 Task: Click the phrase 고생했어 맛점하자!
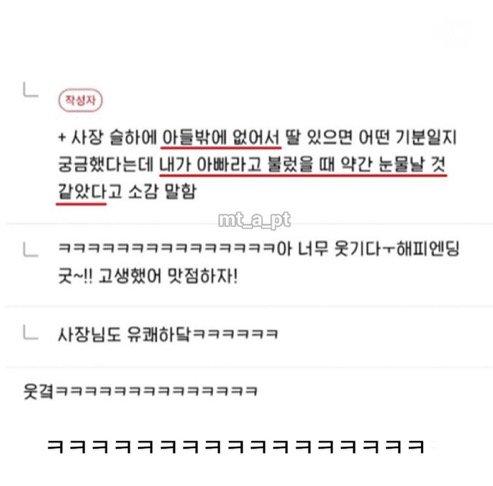click(x=168, y=276)
